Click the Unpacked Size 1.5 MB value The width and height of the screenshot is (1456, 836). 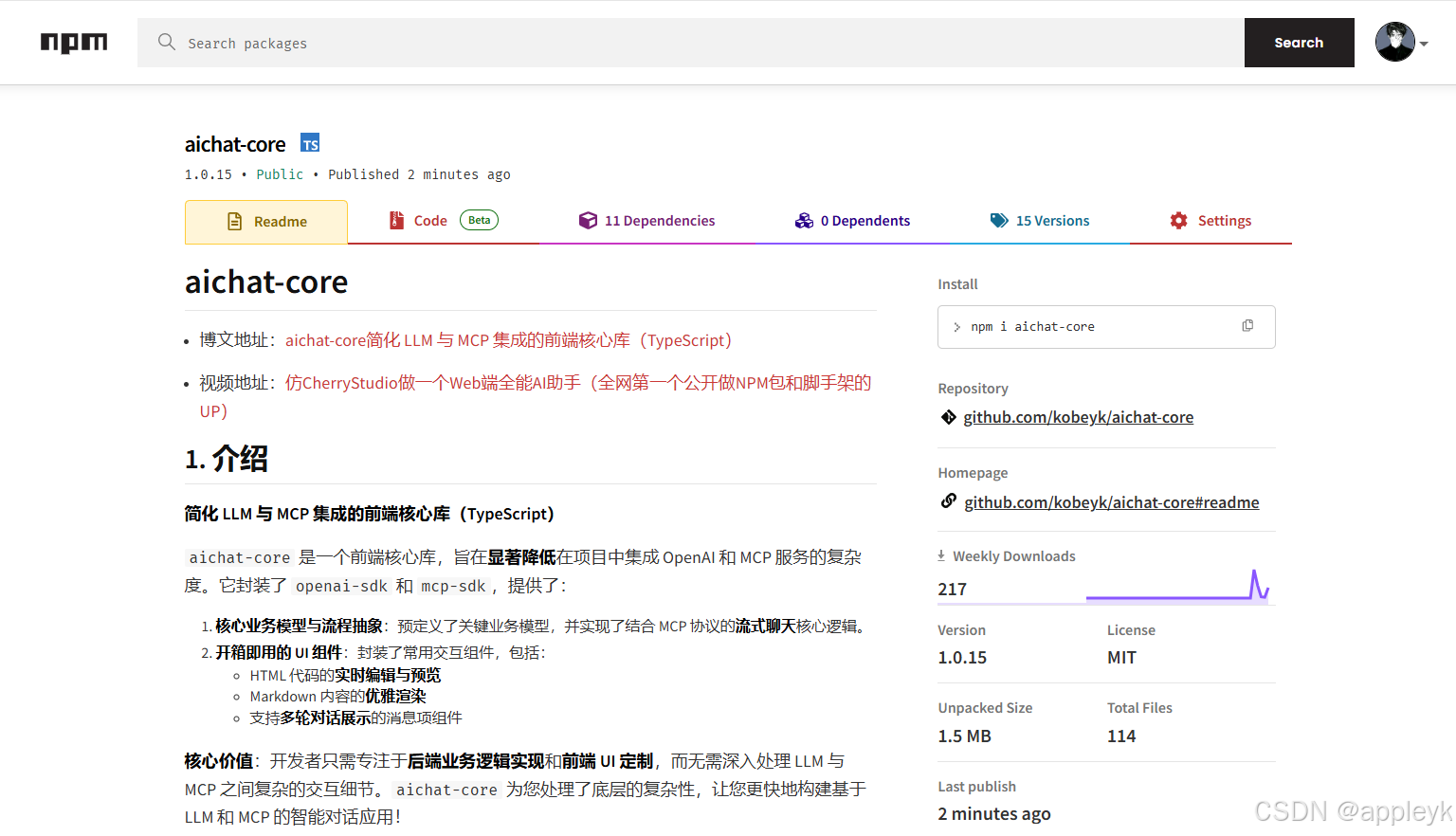964,736
